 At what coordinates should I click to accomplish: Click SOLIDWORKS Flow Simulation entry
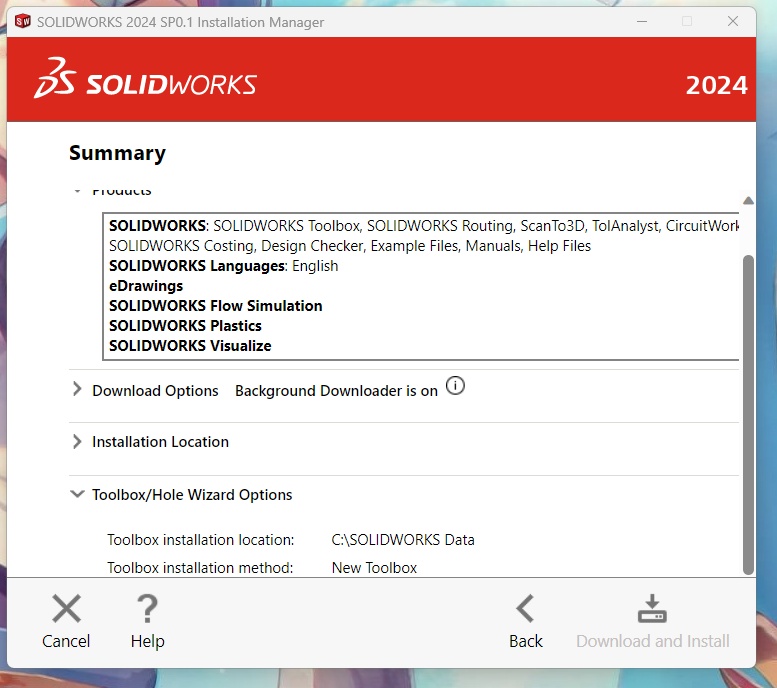point(216,306)
